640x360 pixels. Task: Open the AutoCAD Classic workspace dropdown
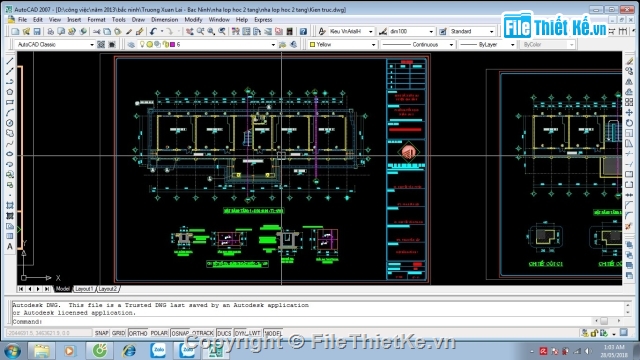(55, 44)
